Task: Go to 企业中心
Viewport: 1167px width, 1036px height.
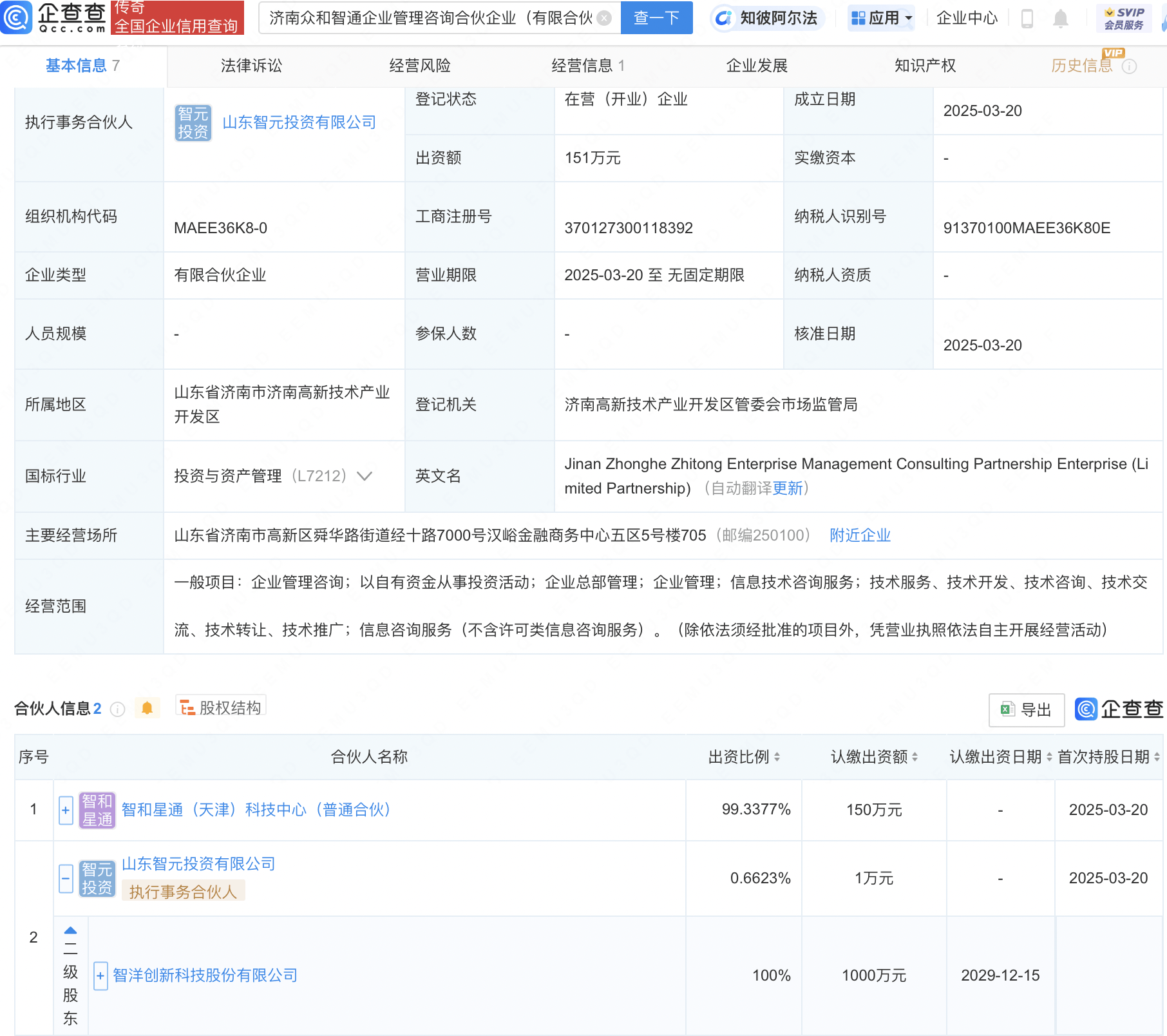Action: 967,18
